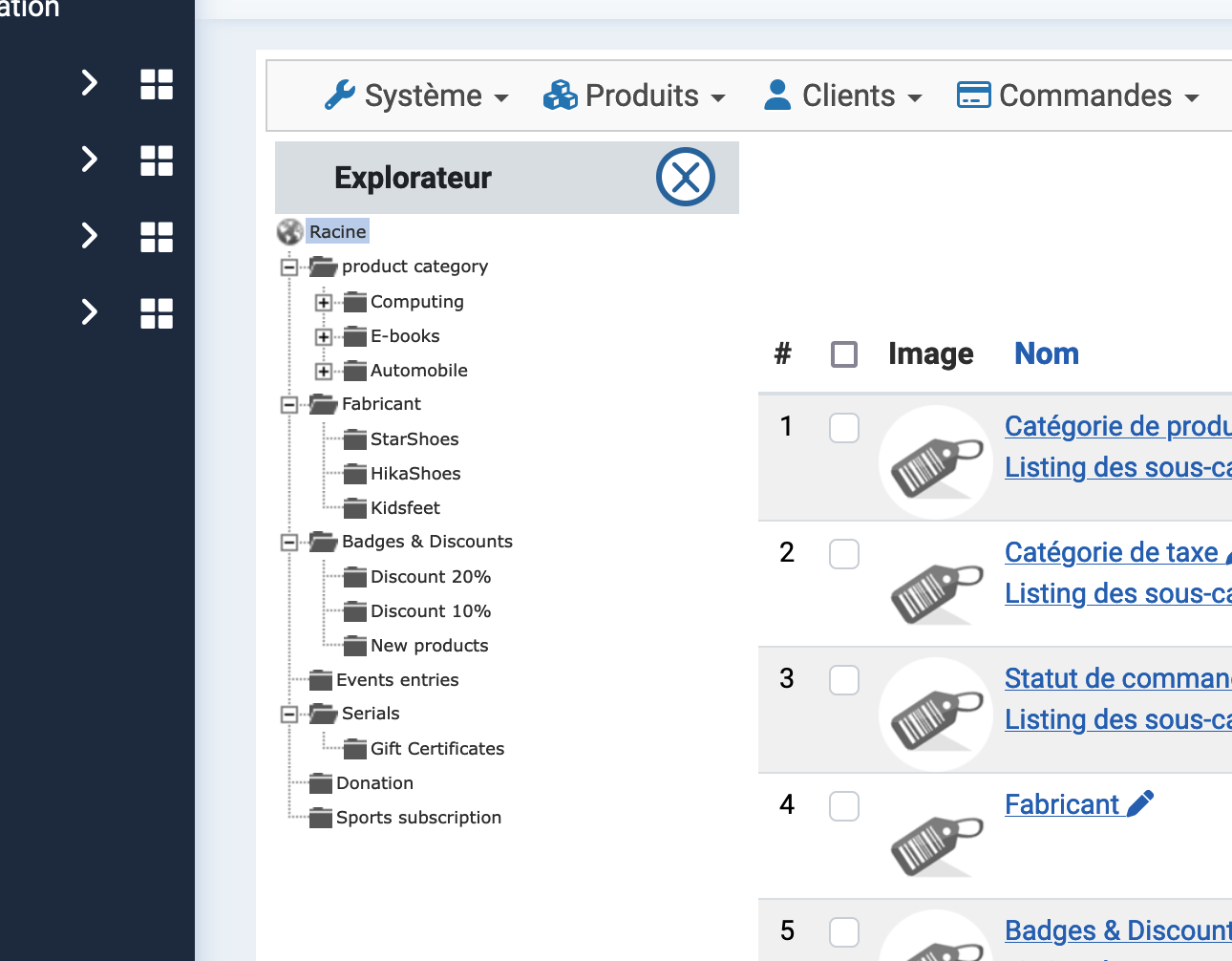The width and height of the screenshot is (1232, 961).
Task: Click the Commandes credit card icon
Action: 973,96
